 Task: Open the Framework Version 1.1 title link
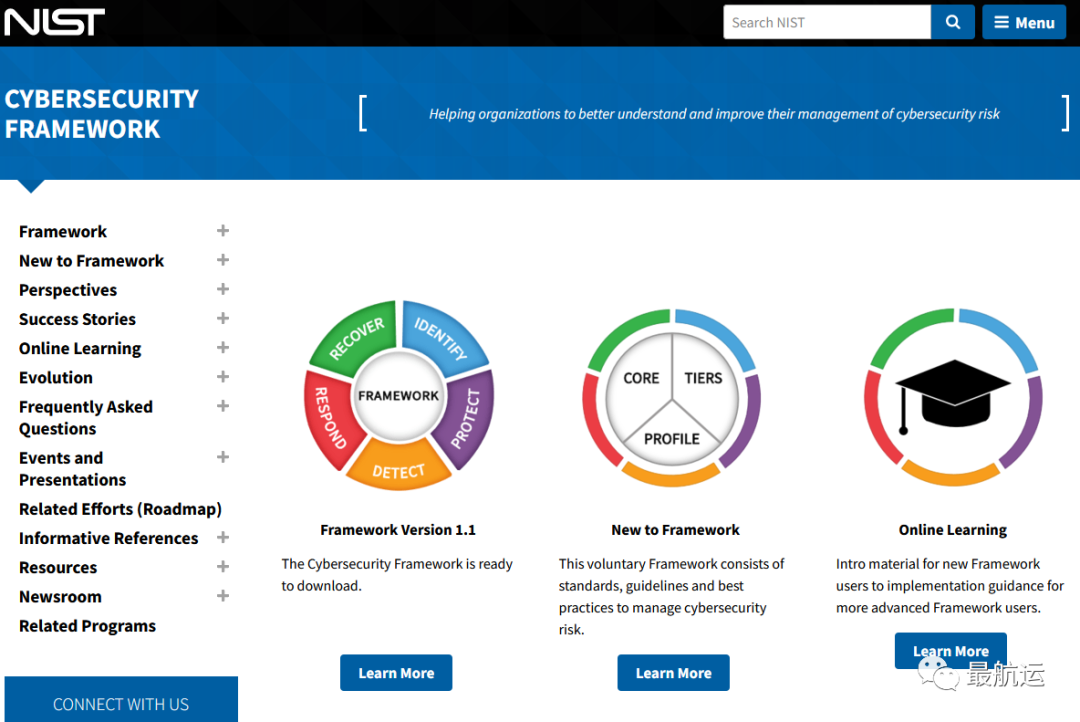click(398, 530)
